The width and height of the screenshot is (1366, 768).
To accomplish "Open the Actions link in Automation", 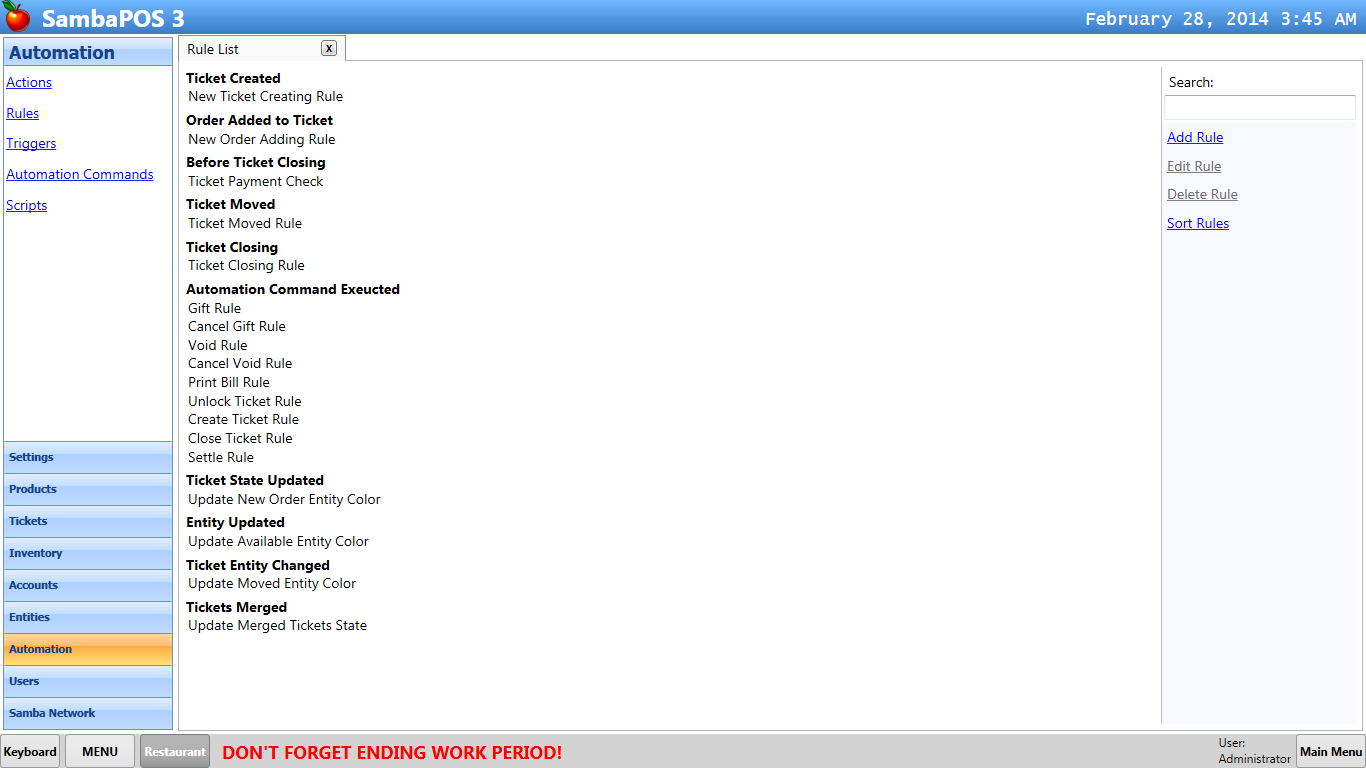I will 29,83.
